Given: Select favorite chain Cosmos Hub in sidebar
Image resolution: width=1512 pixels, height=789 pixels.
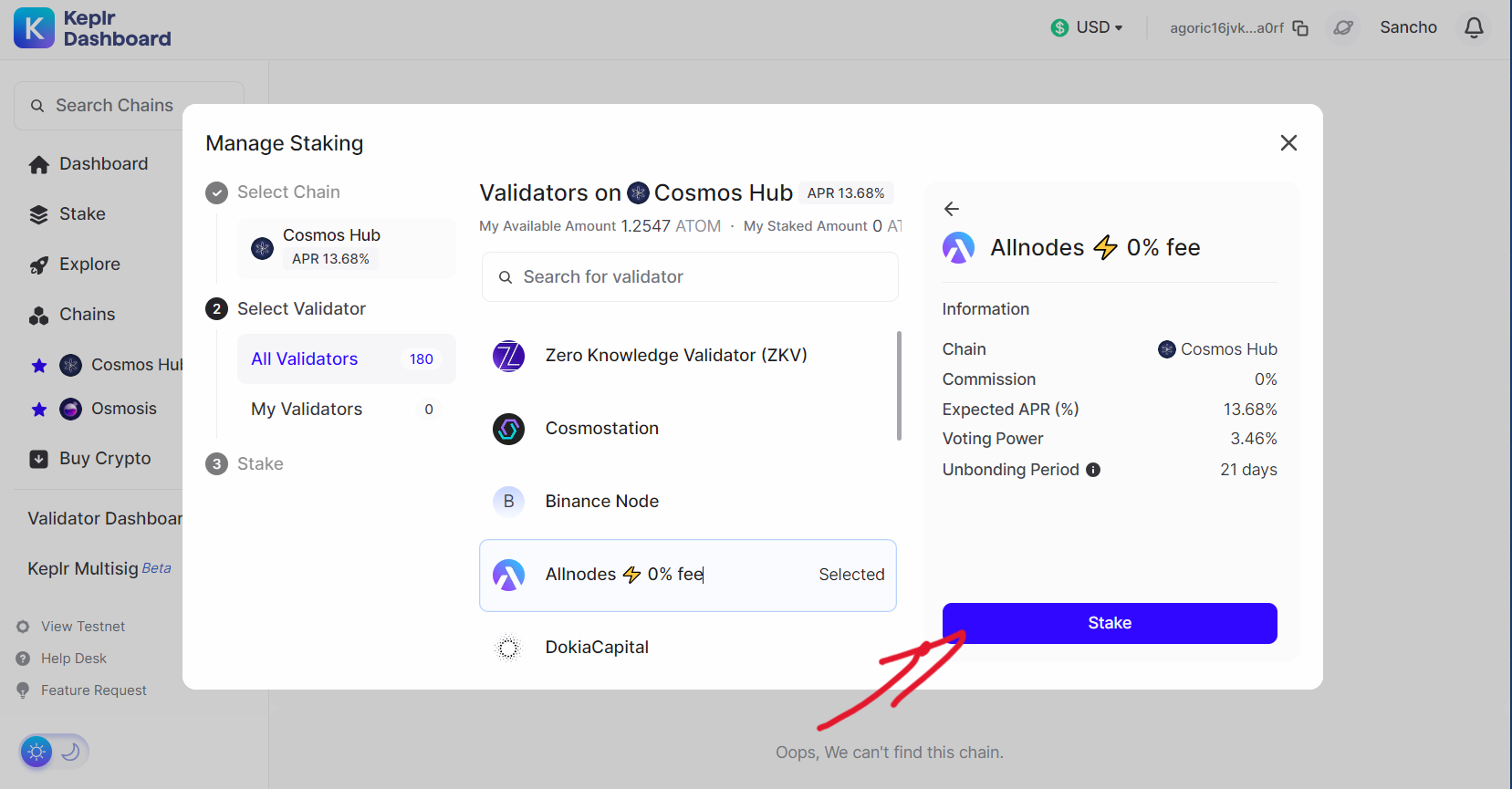Looking at the screenshot, I should [120, 365].
